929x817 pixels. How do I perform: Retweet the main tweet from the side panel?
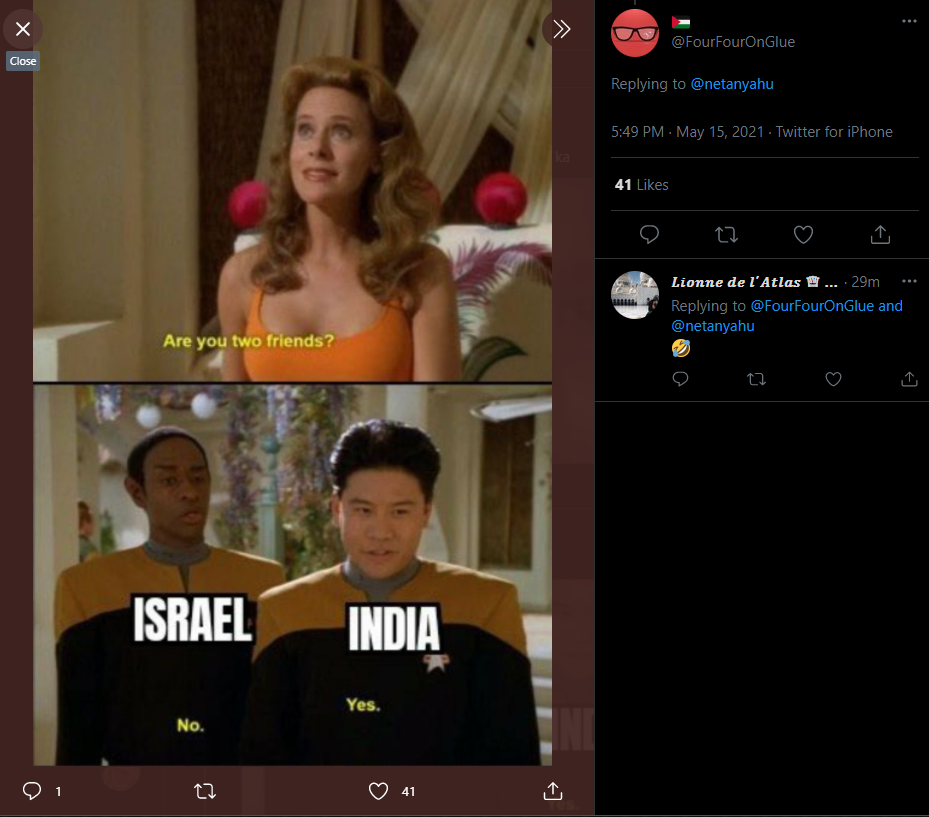click(x=726, y=235)
